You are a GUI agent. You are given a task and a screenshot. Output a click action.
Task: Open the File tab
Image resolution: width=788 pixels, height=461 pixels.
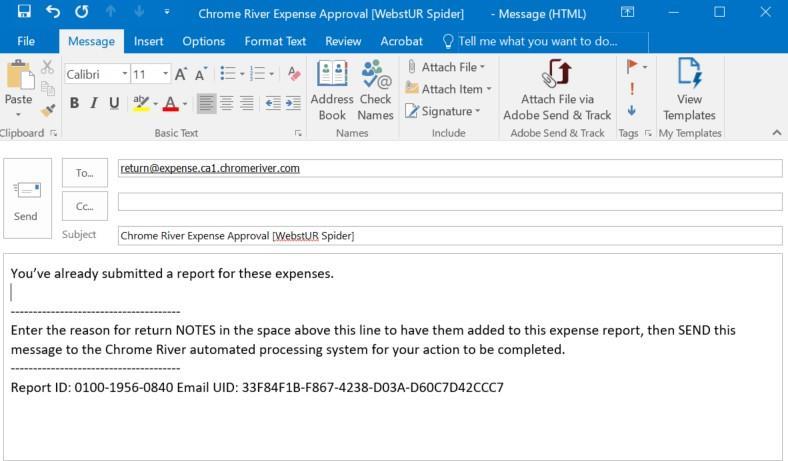click(26, 41)
